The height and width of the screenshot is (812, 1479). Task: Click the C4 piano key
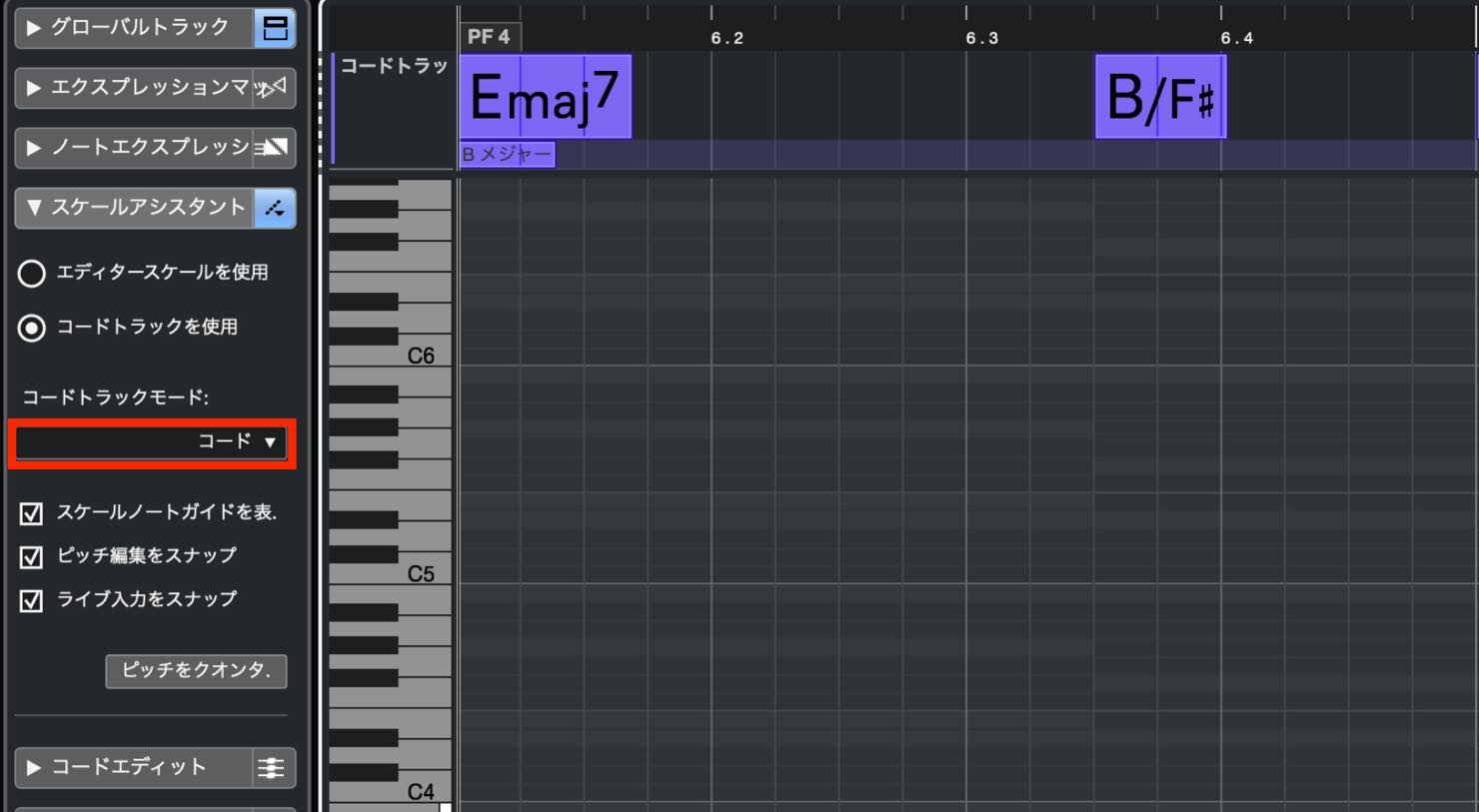point(390,792)
